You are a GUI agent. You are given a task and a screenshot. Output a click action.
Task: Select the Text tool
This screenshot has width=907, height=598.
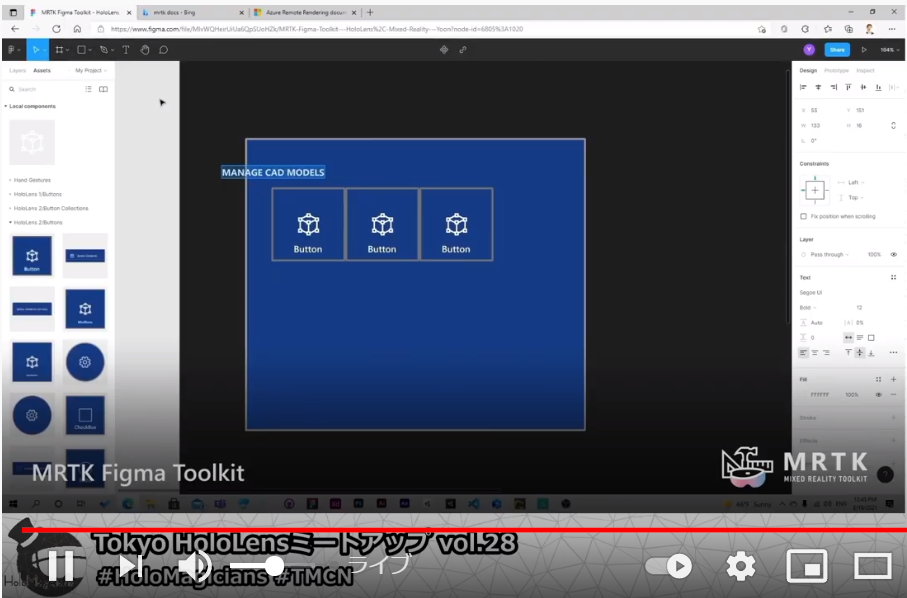126,50
